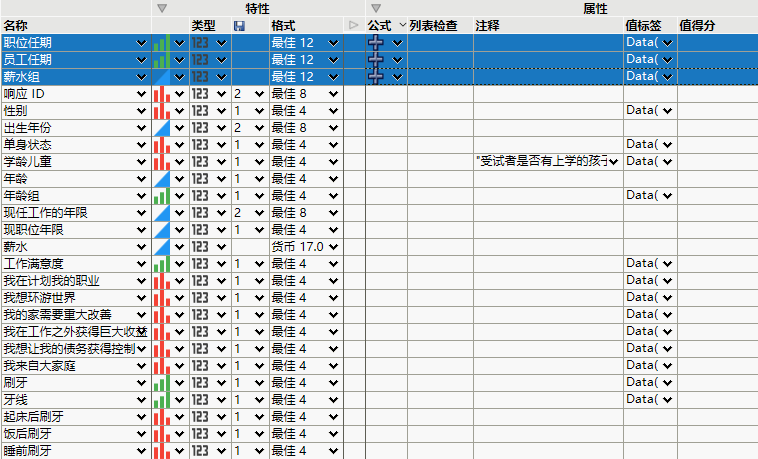Click the ordinal type icon for 工作满意度
This screenshot has width=758, height=459.
click(x=162, y=264)
